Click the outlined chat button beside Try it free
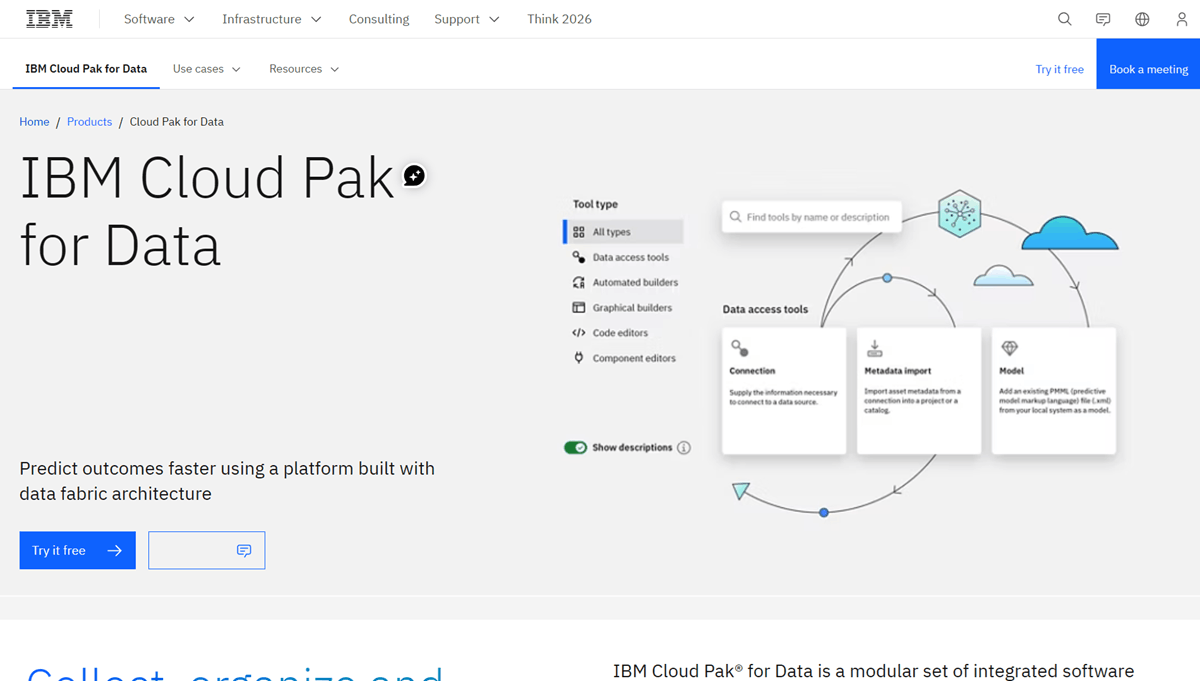The width and height of the screenshot is (1200, 681). pyautogui.click(x=207, y=550)
